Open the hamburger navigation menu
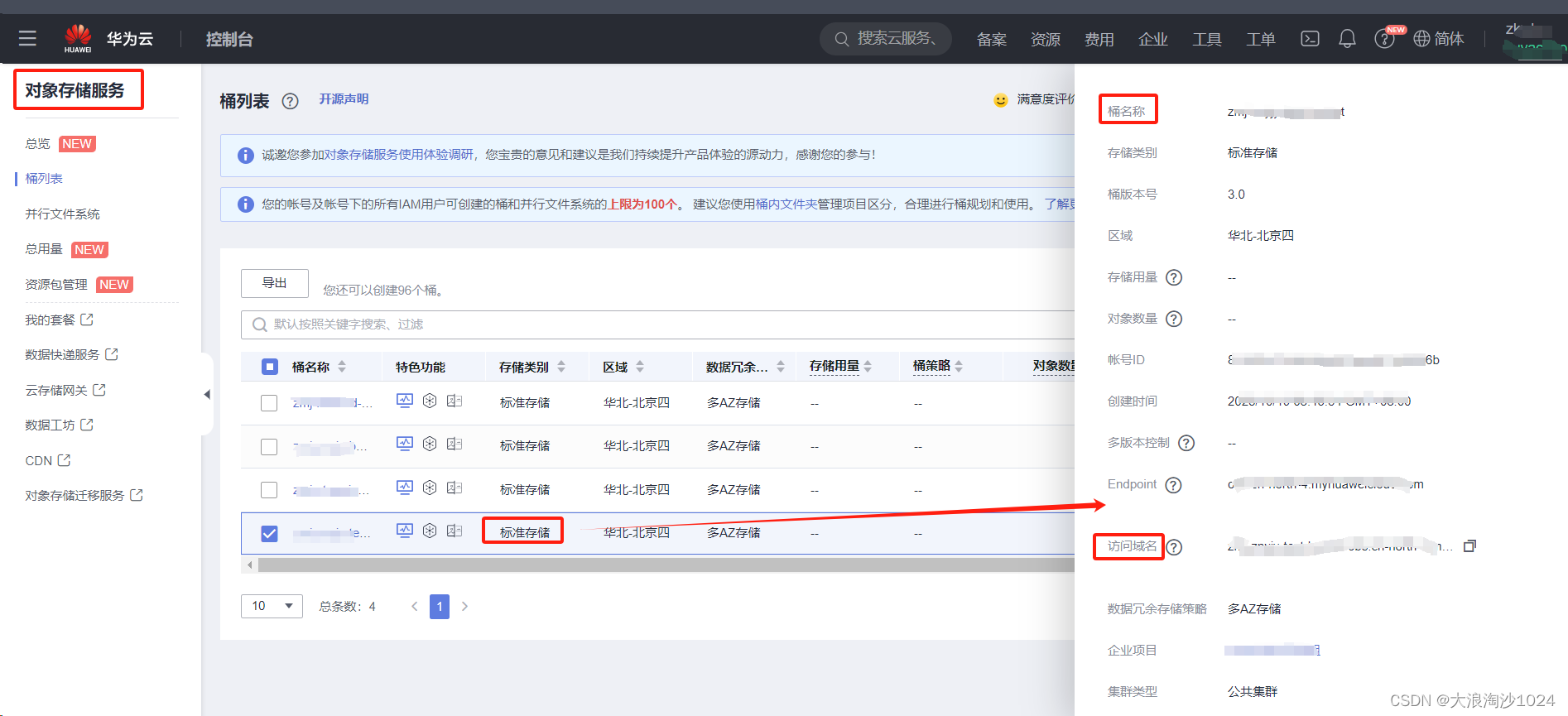Viewport: 1568px width, 716px height. pyautogui.click(x=27, y=38)
